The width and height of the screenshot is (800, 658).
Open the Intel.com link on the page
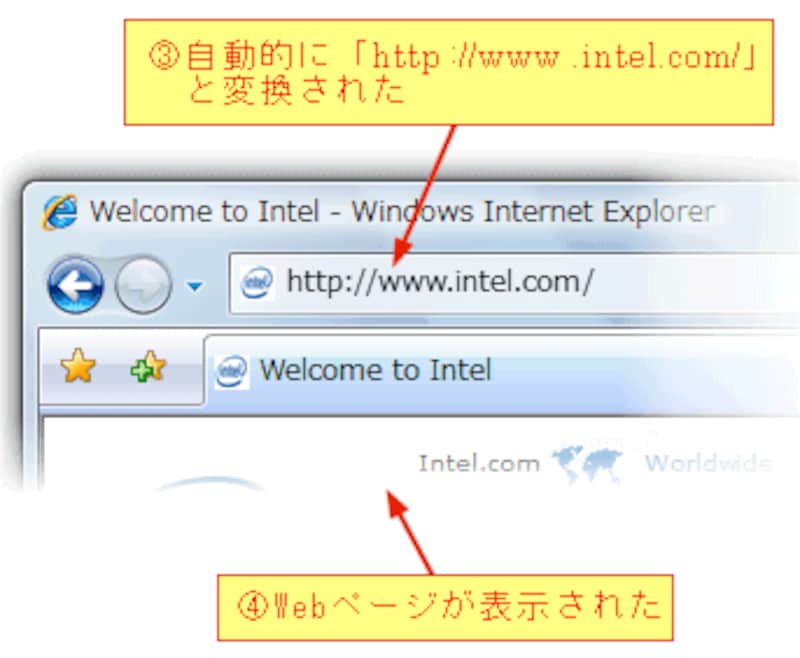(479, 463)
